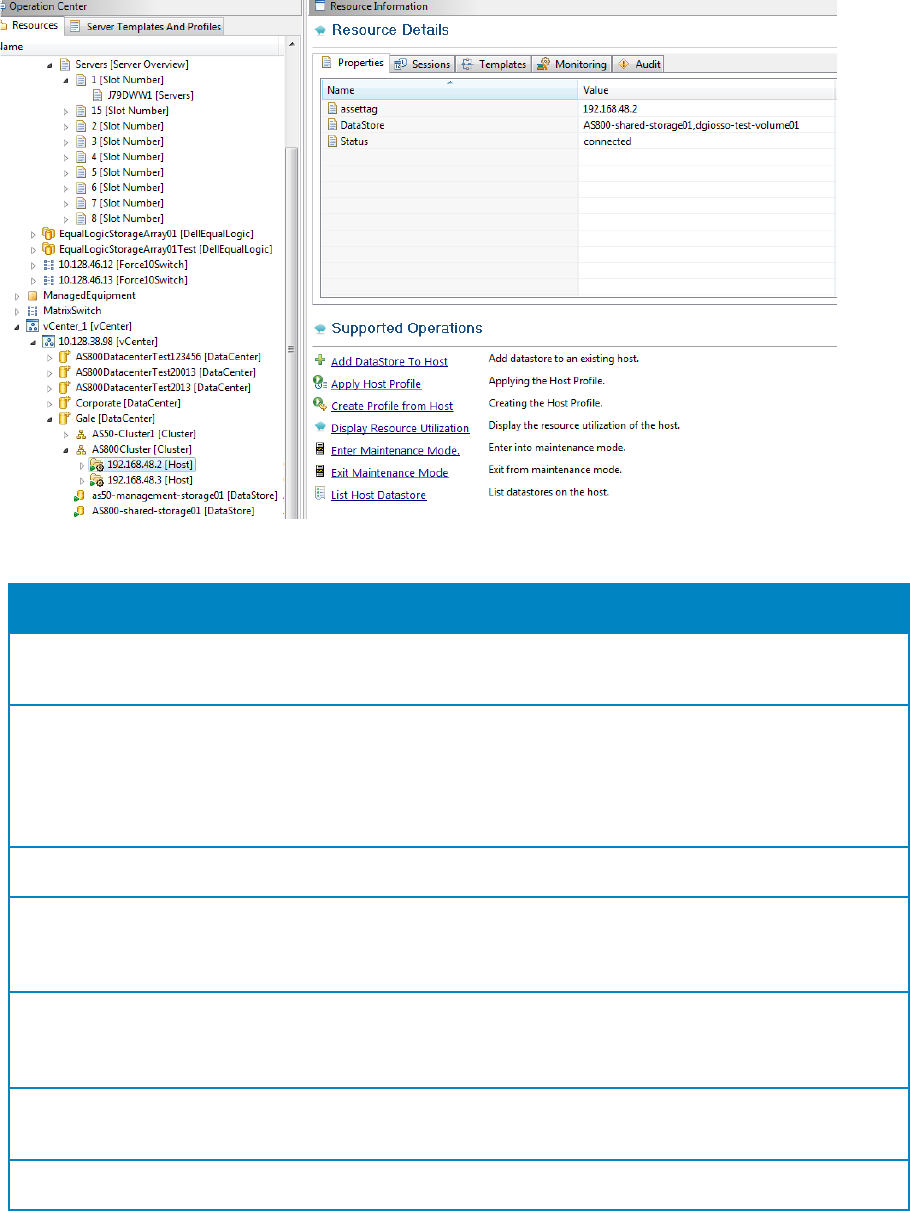Switch to the Sessions tab
This screenshot has height=1211, width=910.
click(422, 64)
